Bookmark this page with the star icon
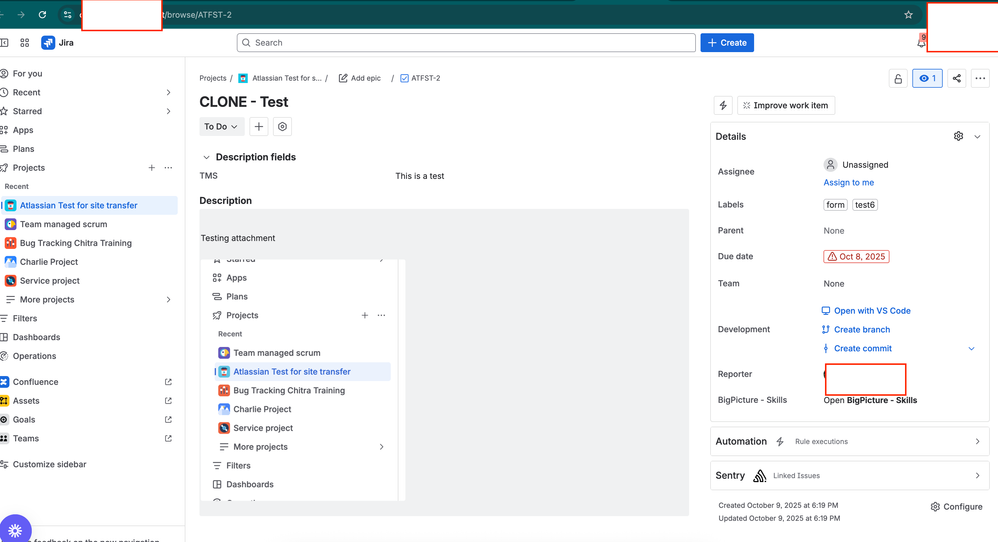Image resolution: width=998 pixels, height=542 pixels. [x=908, y=15]
